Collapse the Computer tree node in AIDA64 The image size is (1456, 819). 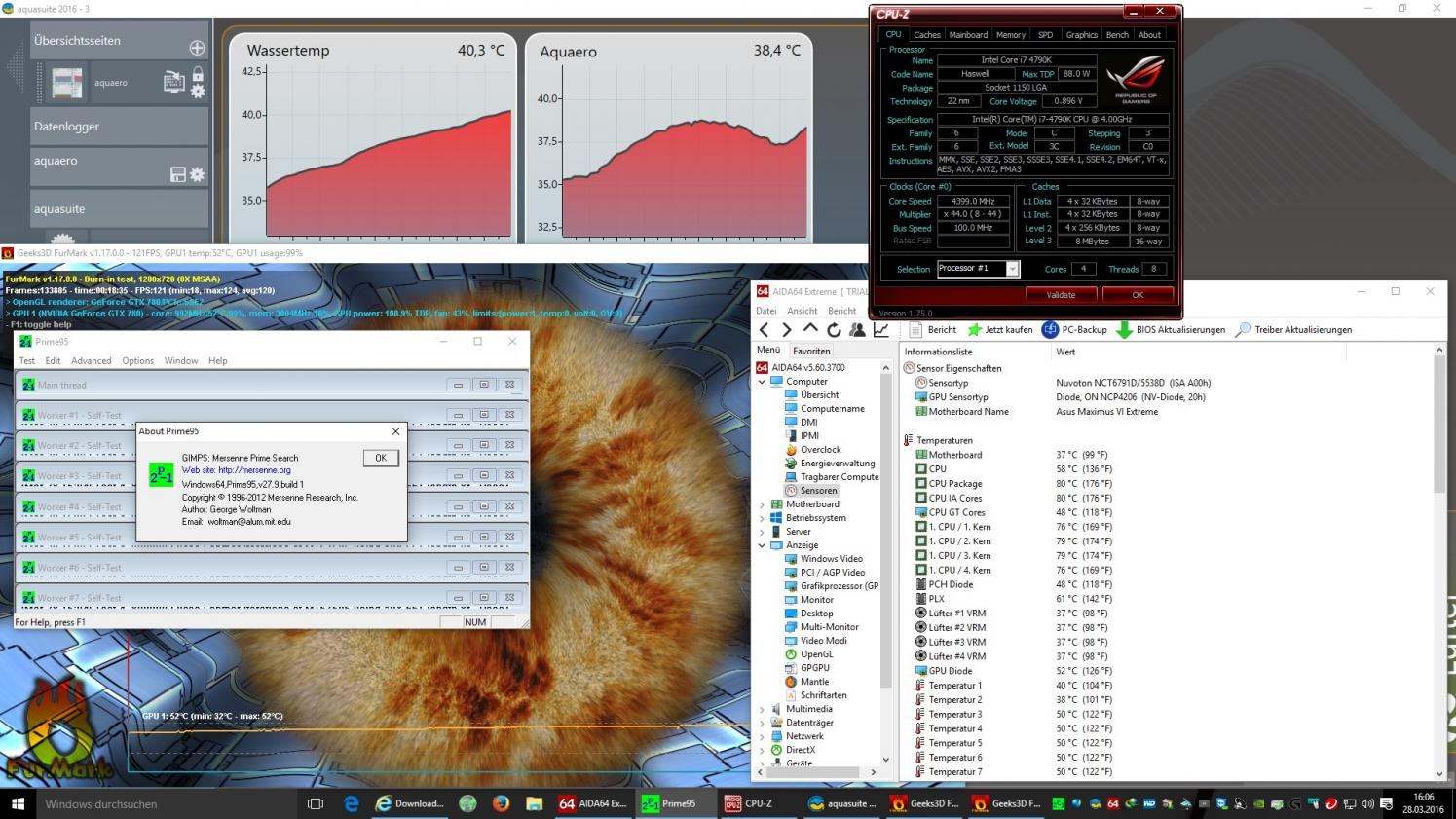(763, 382)
